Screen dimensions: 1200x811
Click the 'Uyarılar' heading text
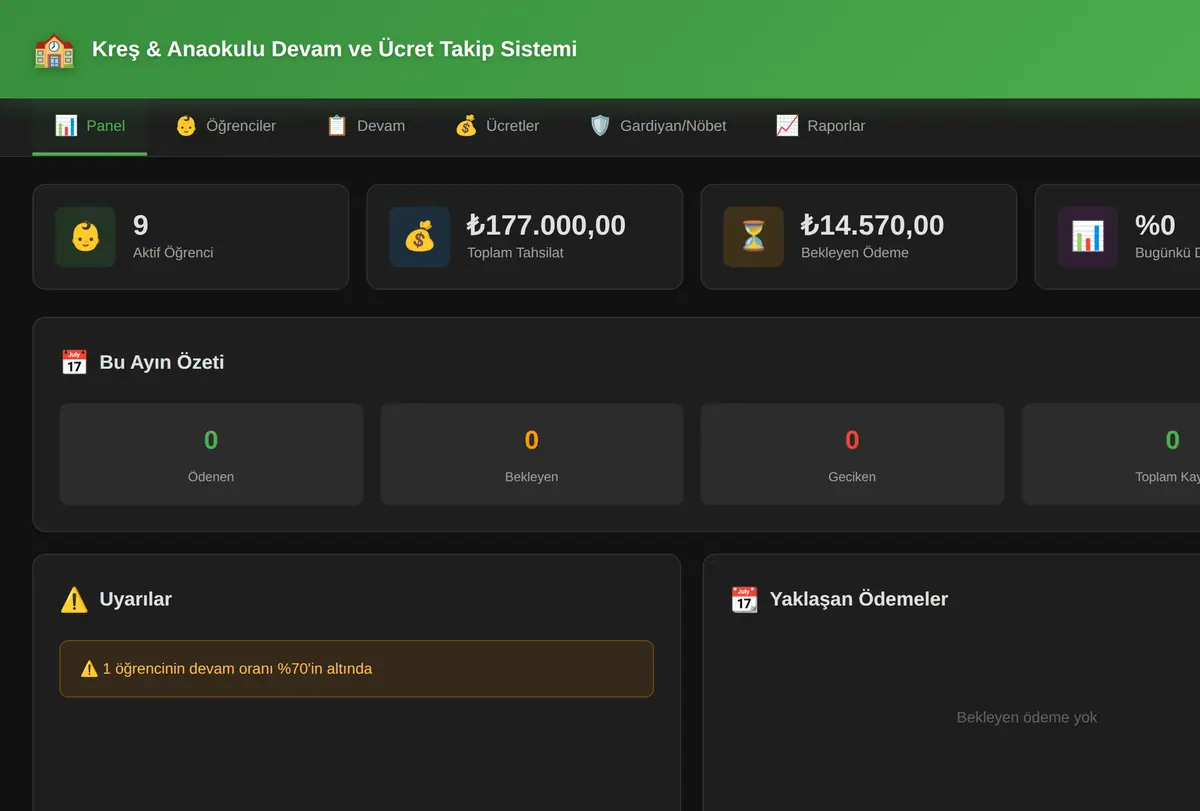pos(136,599)
